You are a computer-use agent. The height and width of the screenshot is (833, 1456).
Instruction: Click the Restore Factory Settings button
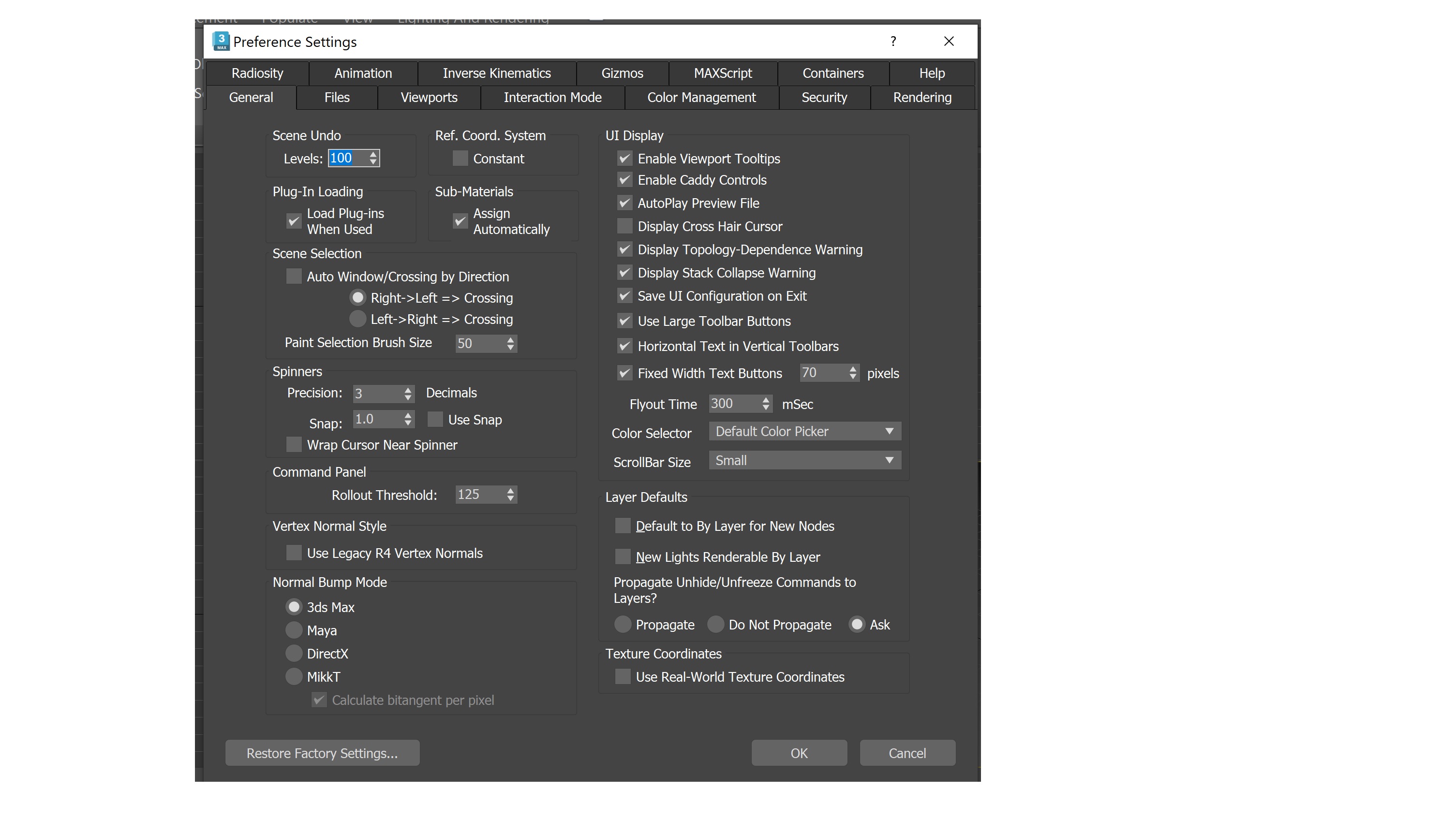[x=322, y=753]
